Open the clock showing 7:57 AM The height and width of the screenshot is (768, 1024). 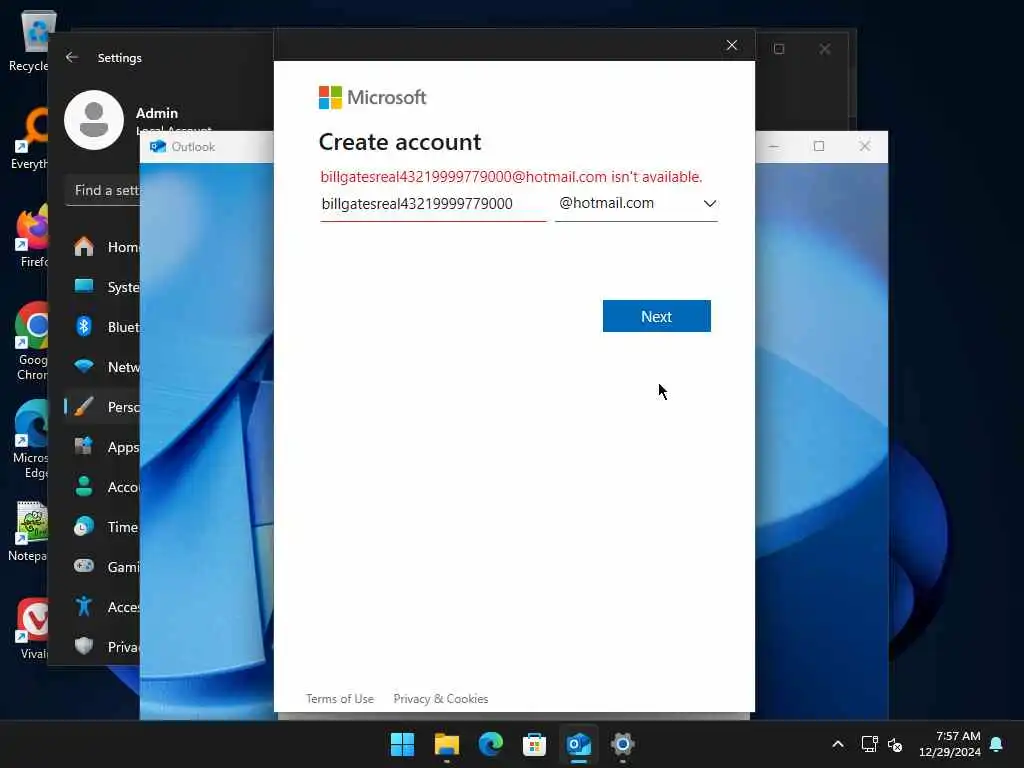(x=950, y=744)
